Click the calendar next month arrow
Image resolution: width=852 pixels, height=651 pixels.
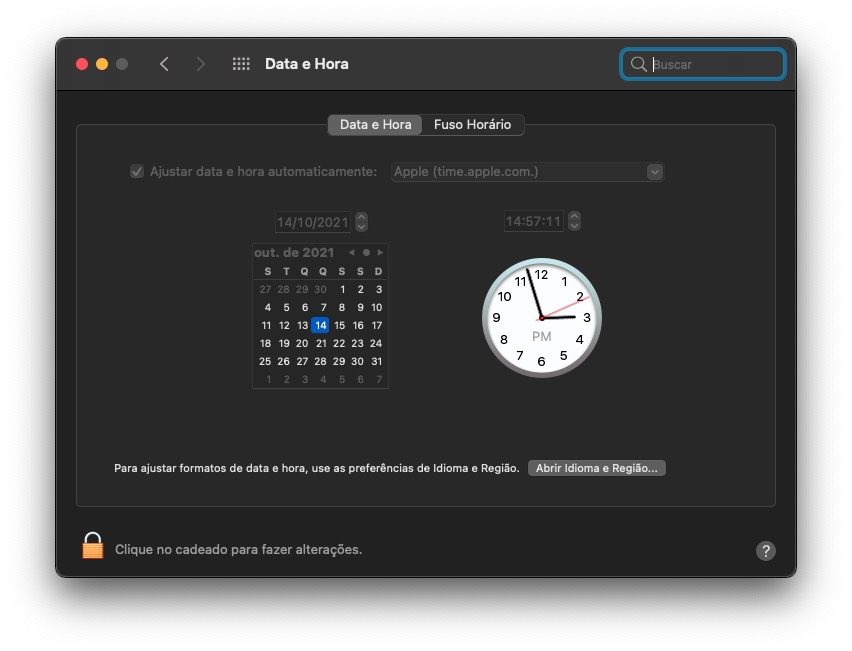coord(380,253)
